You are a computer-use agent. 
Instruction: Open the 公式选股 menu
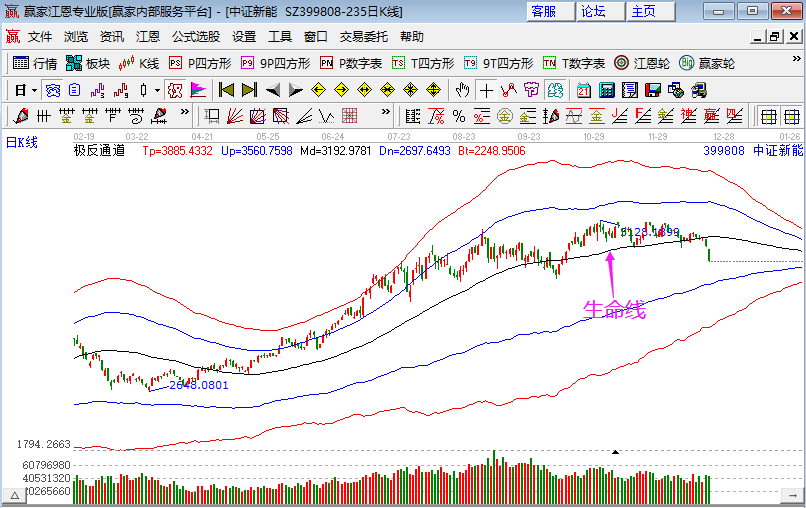pyautogui.click(x=196, y=37)
